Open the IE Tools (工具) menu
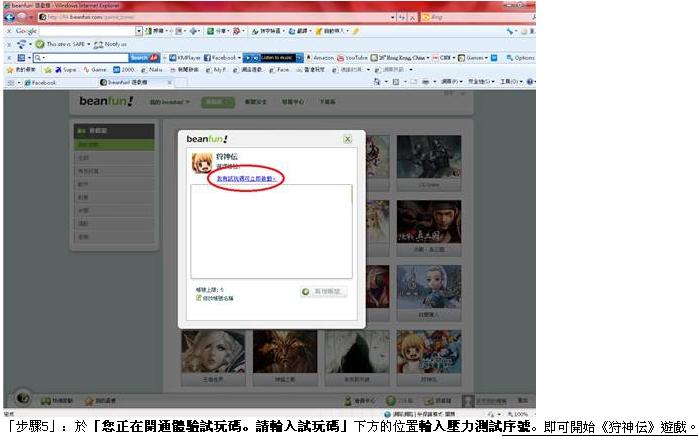698x436 pixels. click(511, 82)
